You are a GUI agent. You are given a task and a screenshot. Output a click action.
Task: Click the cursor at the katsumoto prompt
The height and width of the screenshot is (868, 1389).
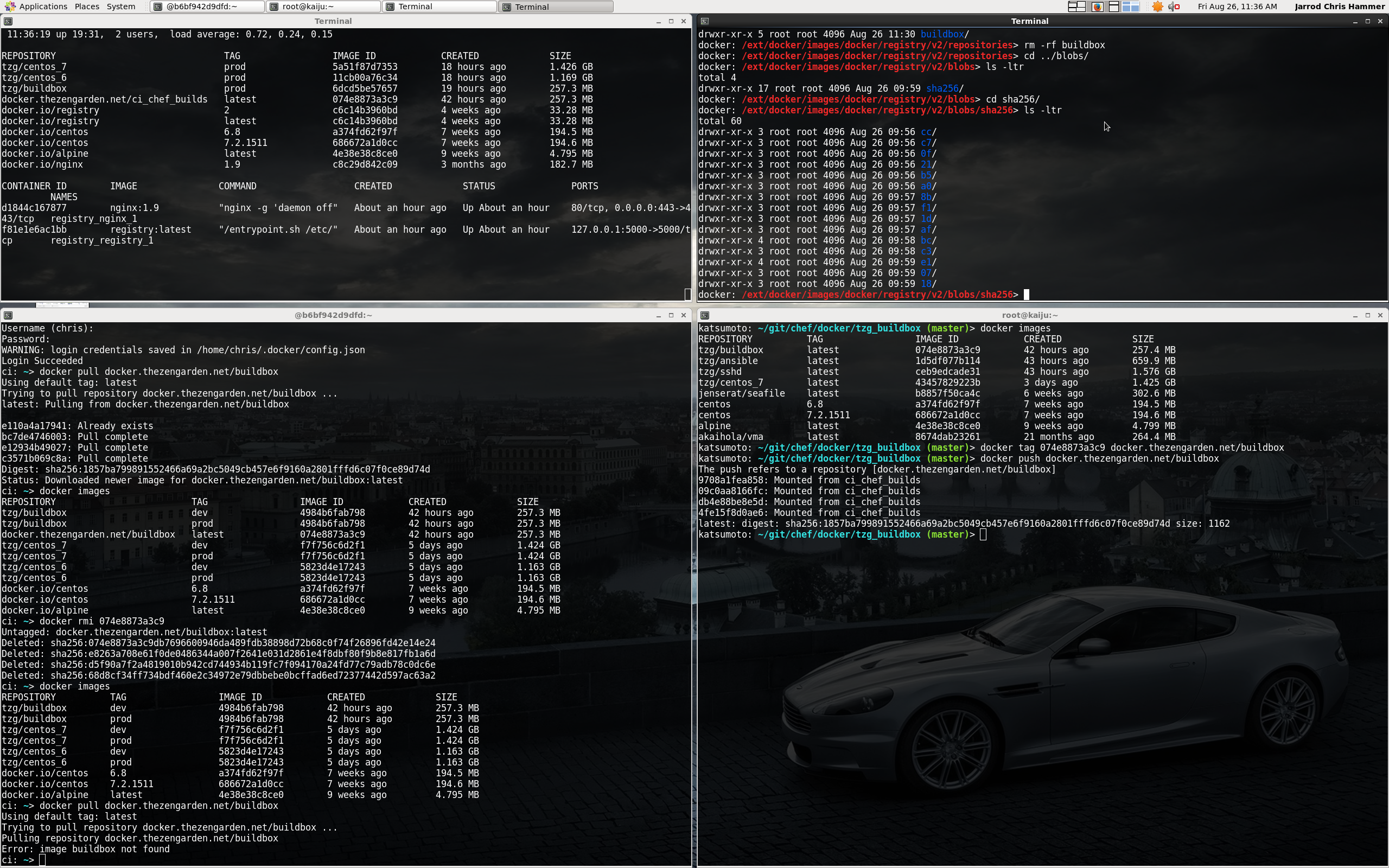983,534
